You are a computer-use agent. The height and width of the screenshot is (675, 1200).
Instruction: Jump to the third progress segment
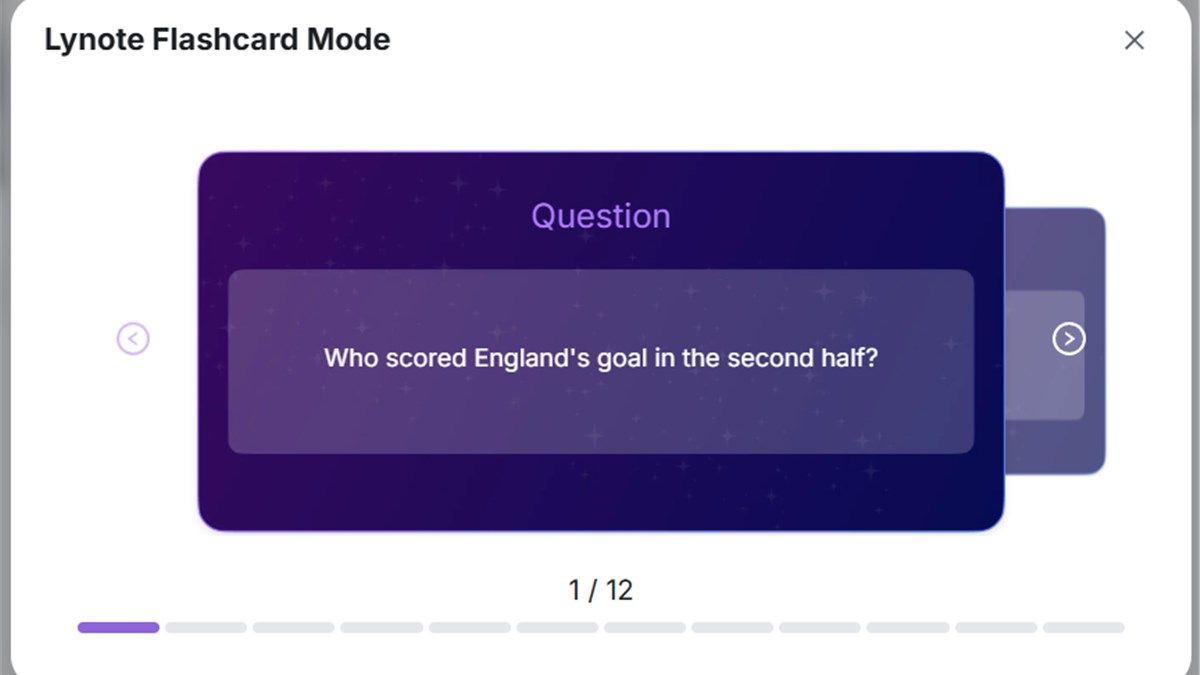point(294,628)
